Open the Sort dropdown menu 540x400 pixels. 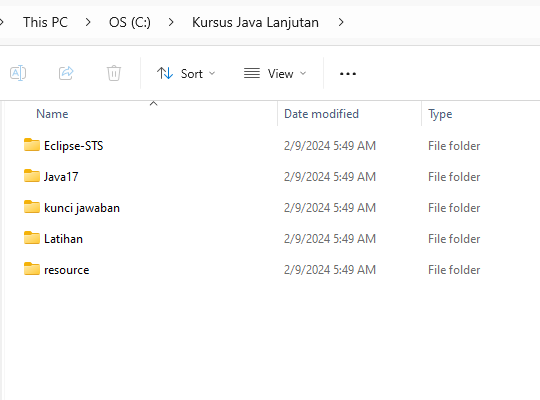(186, 73)
